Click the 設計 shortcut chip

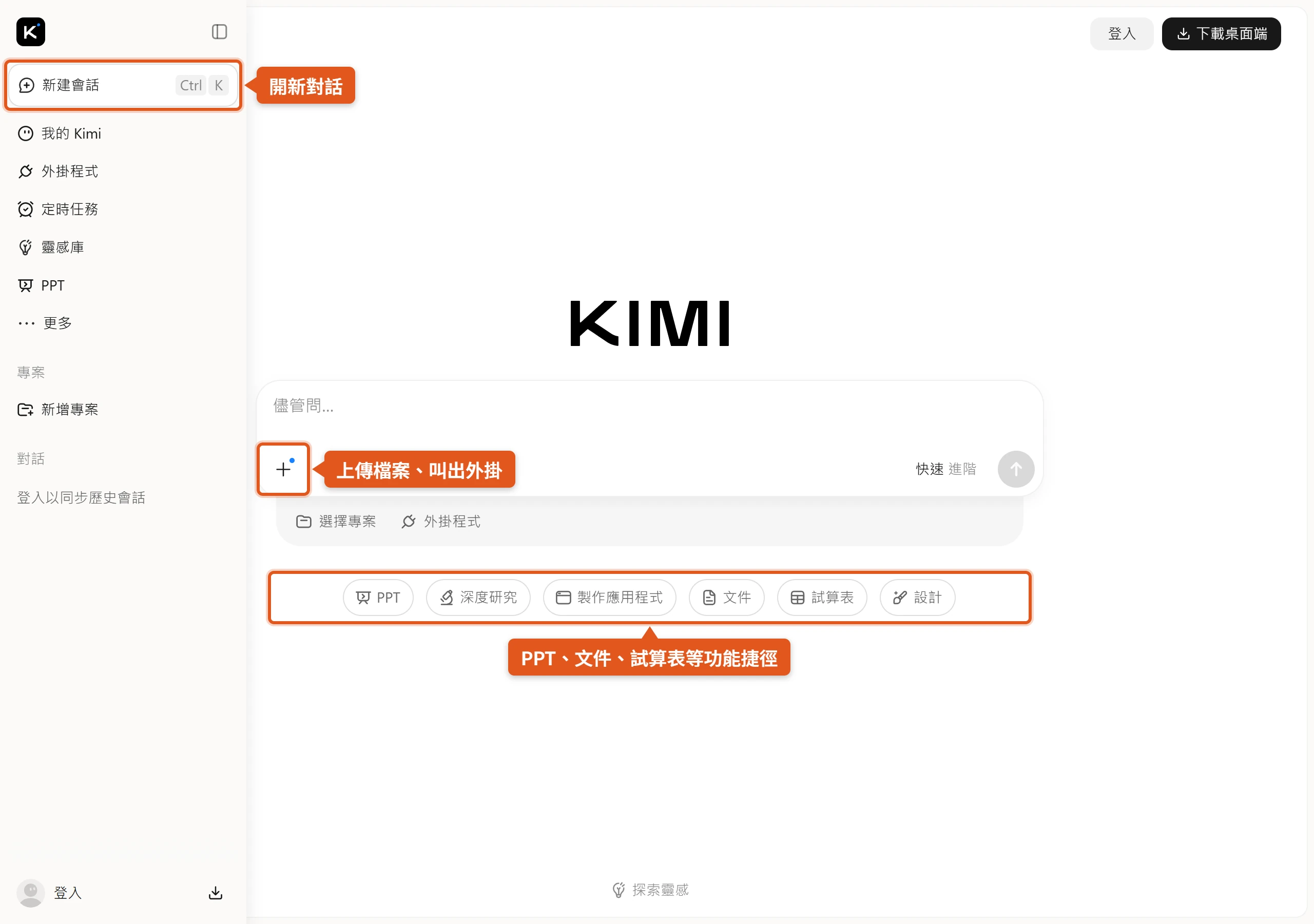[917, 598]
